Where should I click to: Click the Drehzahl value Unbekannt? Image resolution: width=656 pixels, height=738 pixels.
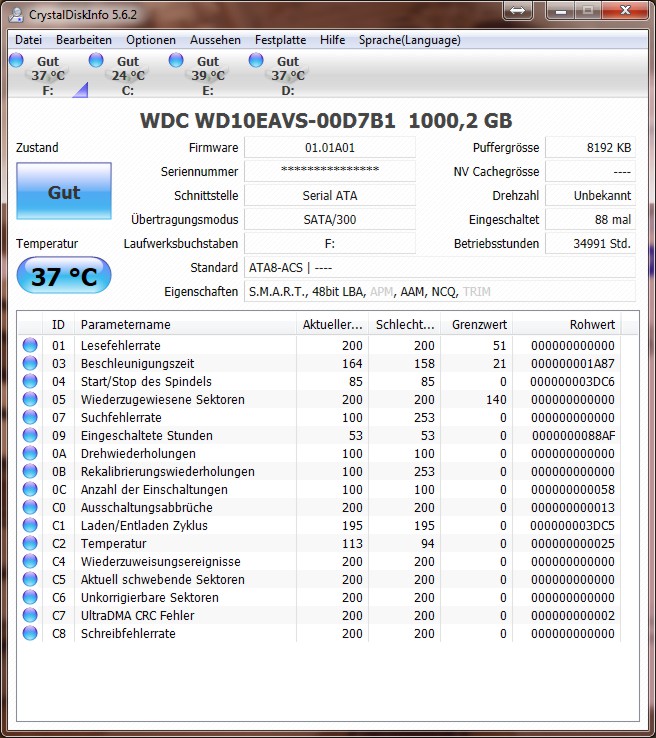(590, 195)
